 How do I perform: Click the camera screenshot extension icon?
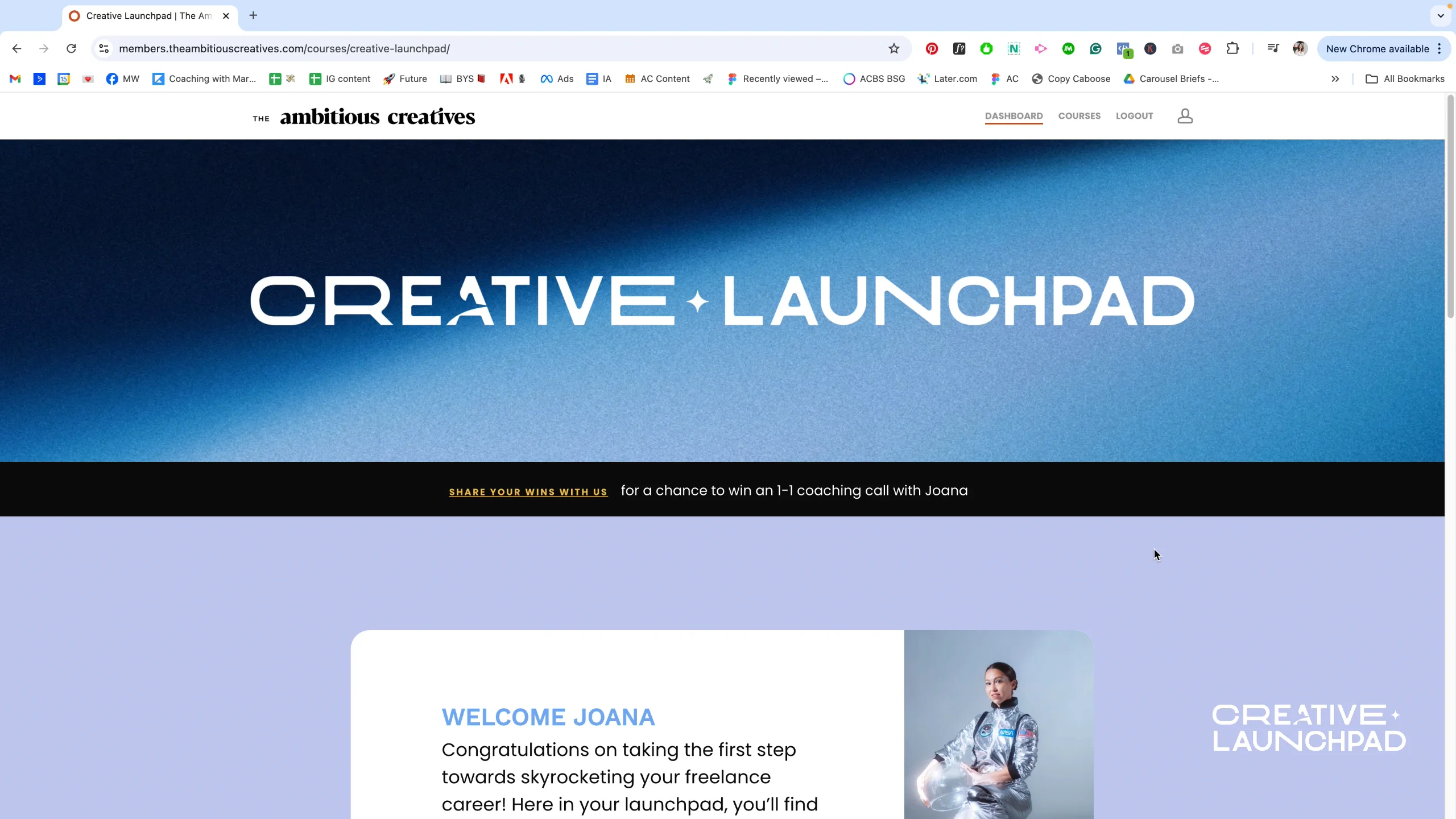[1177, 49]
